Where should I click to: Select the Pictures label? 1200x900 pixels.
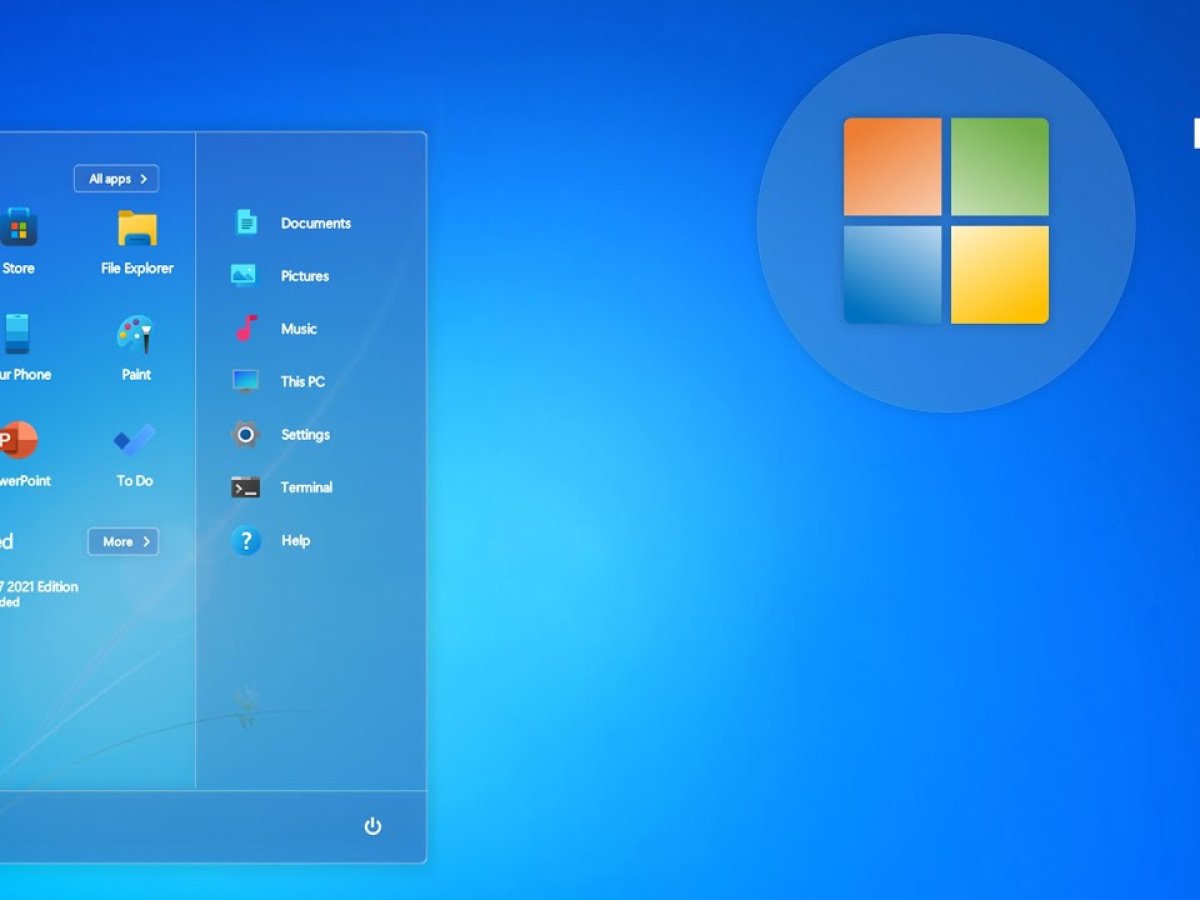(x=305, y=276)
